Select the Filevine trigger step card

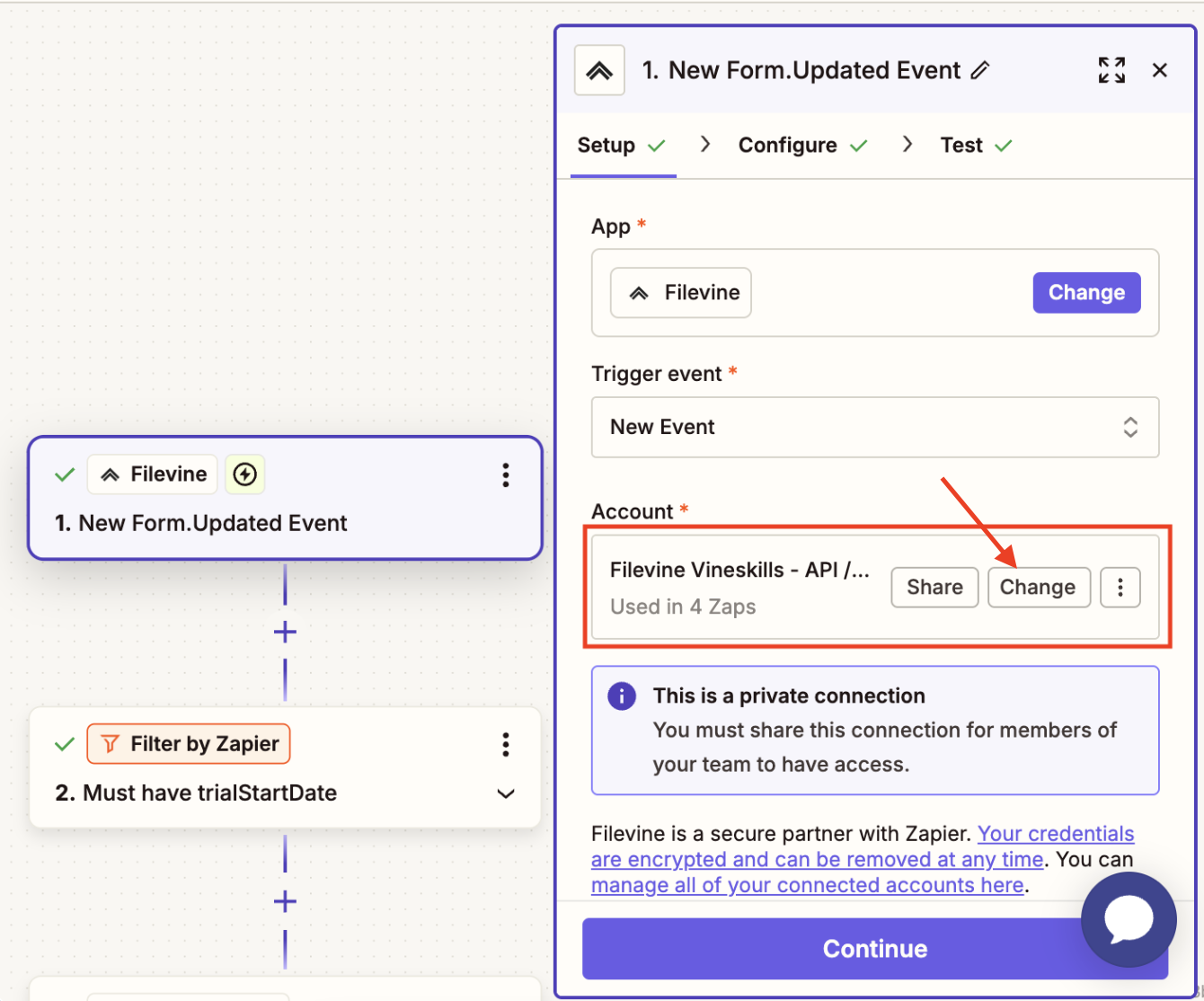click(286, 498)
